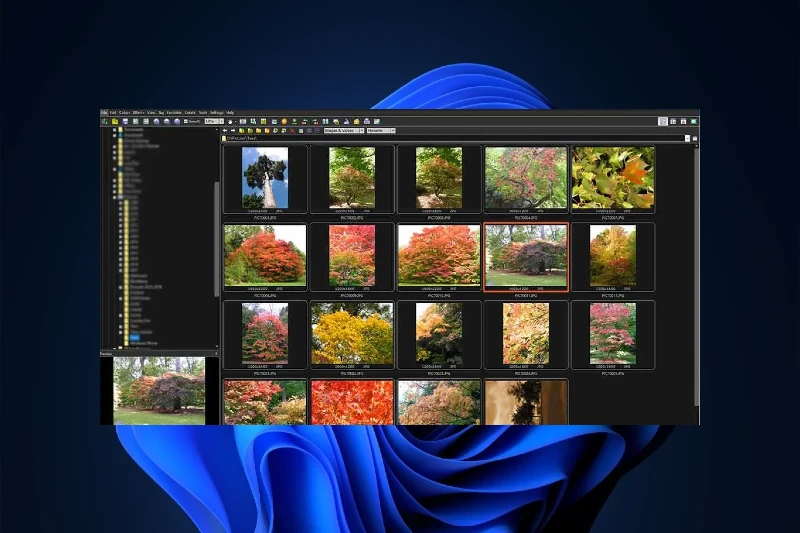800x533 pixels.
Task: Click the yellow envelope Email icon
Action: pyautogui.click(x=356, y=121)
